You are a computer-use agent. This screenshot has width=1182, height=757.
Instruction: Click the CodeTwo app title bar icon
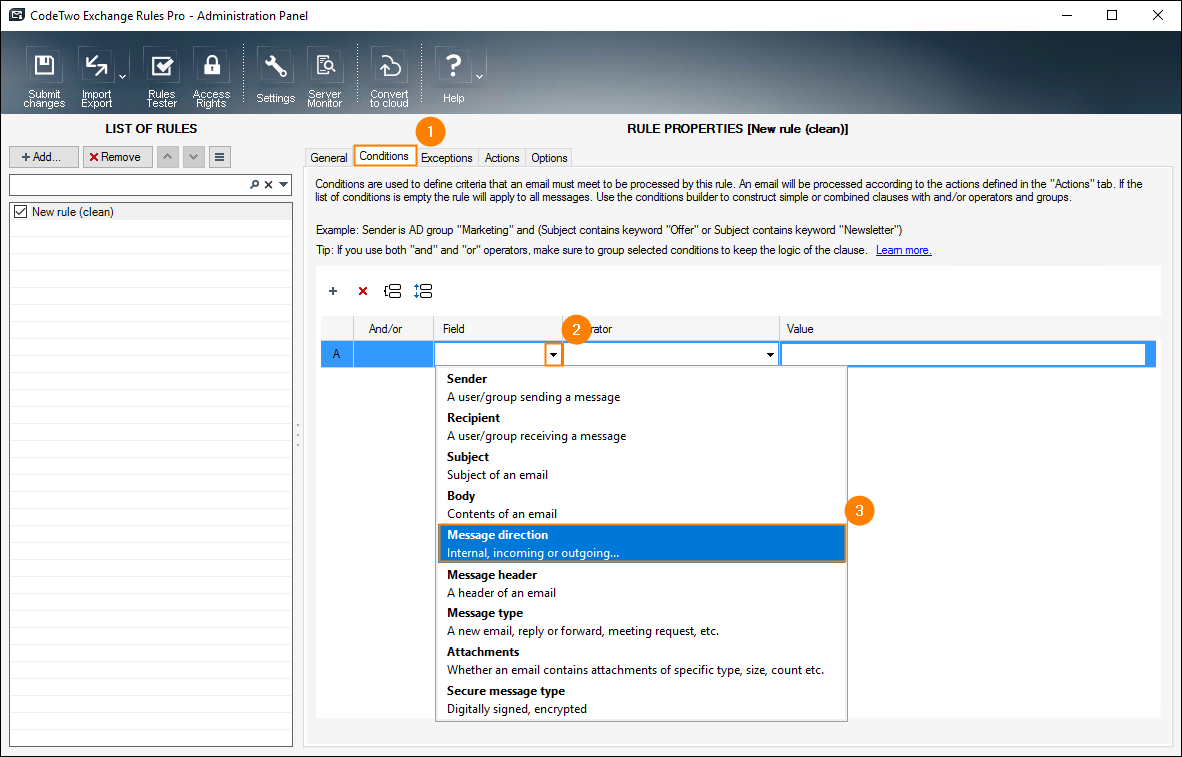point(17,15)
